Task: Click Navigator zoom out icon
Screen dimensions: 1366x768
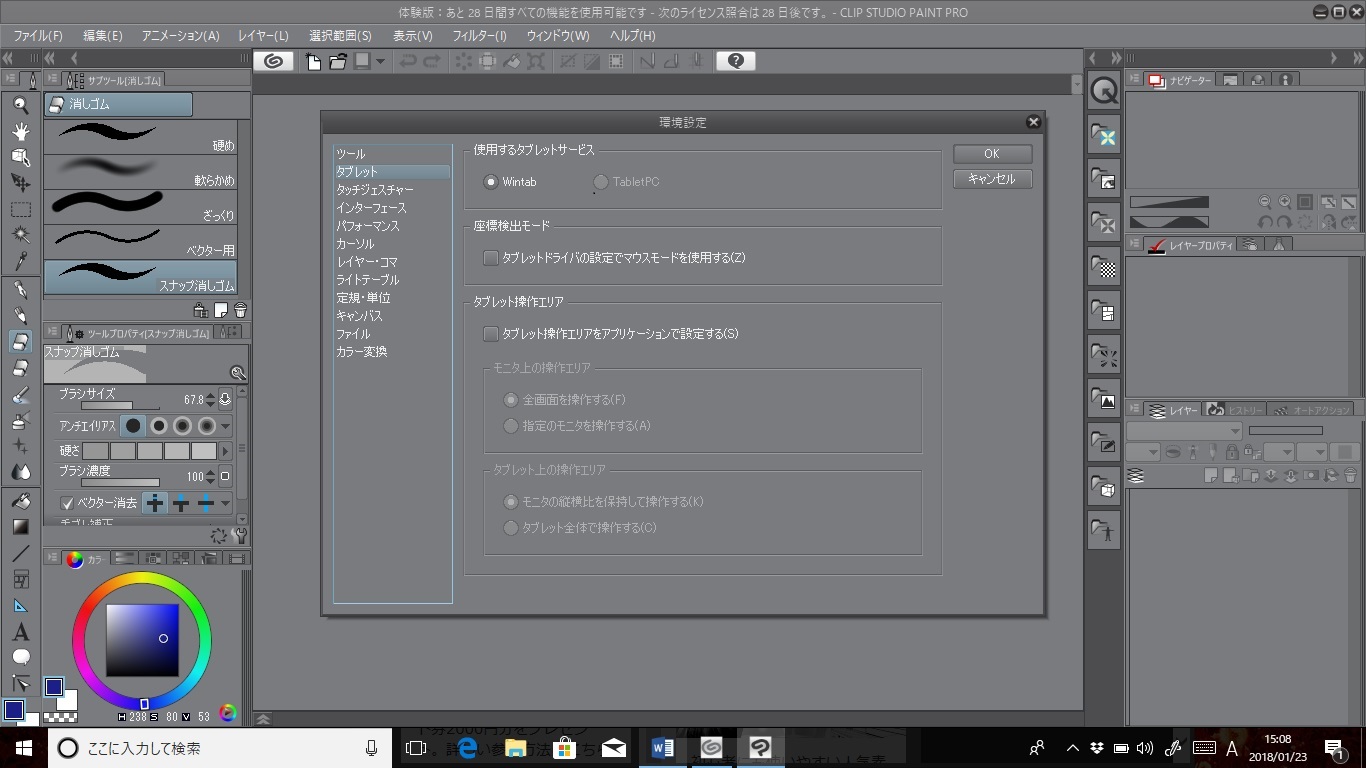Action: pos(1265,202)
